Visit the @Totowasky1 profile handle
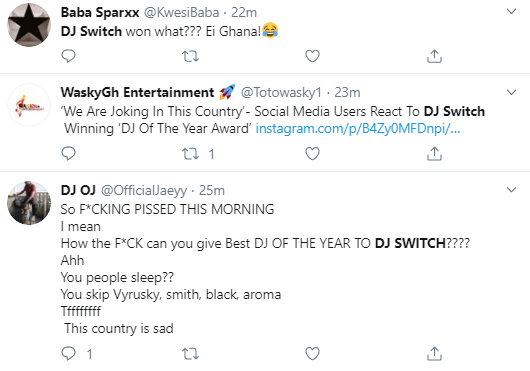The image size is (530, 371). coord(281,92)
